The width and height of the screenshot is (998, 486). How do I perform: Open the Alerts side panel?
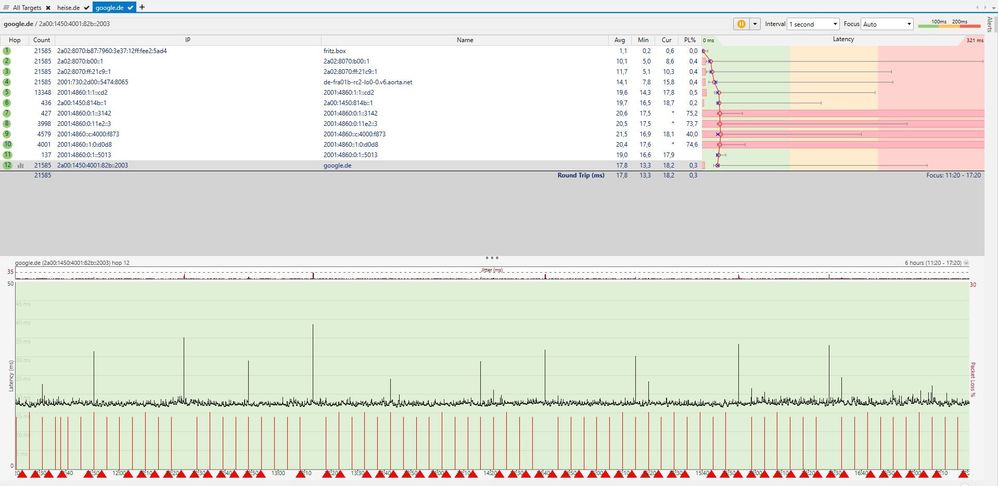click(991, 25)
